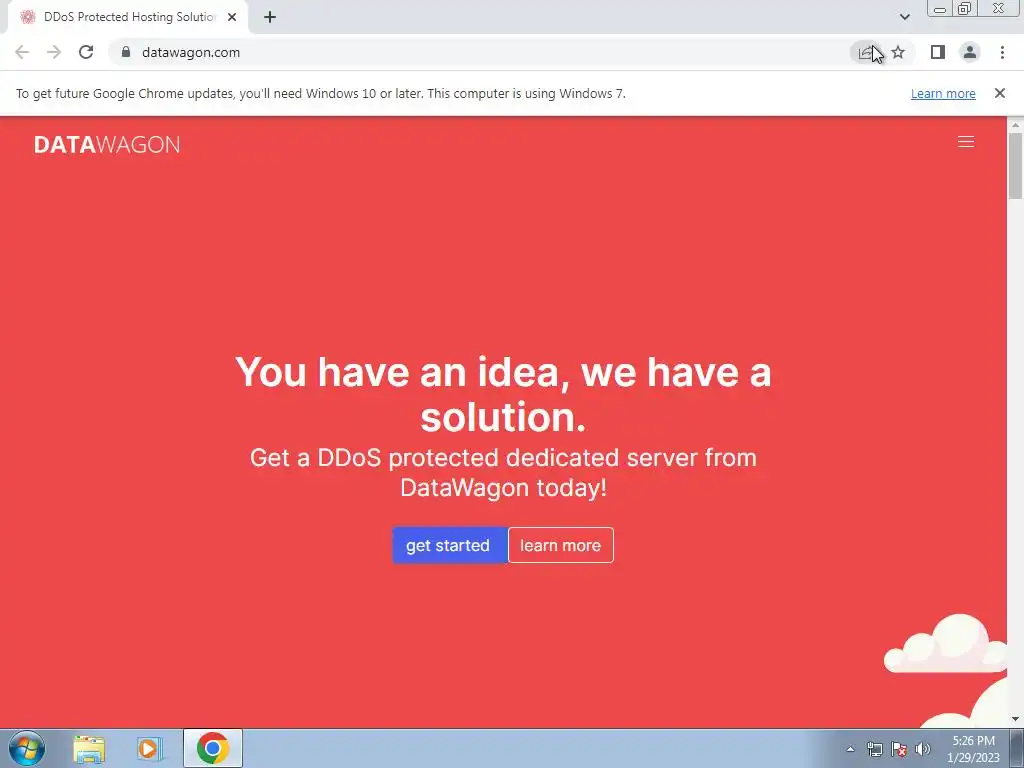1024x768 pixels.
Task: Click the heading "You have an idea, we have a solution."
Action: point(503,394)
